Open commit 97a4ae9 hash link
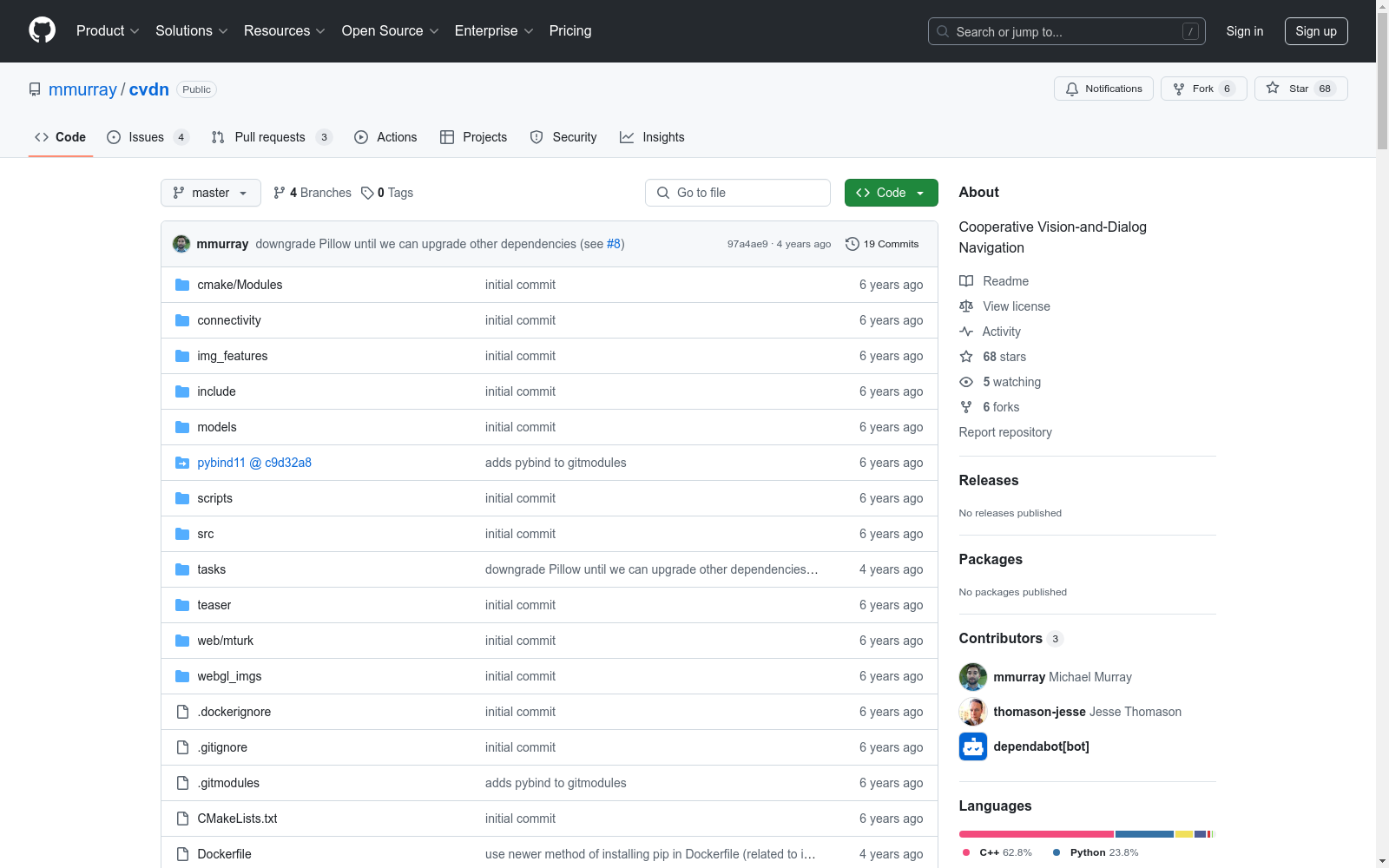1389x868 pixels. click(747, 244)
